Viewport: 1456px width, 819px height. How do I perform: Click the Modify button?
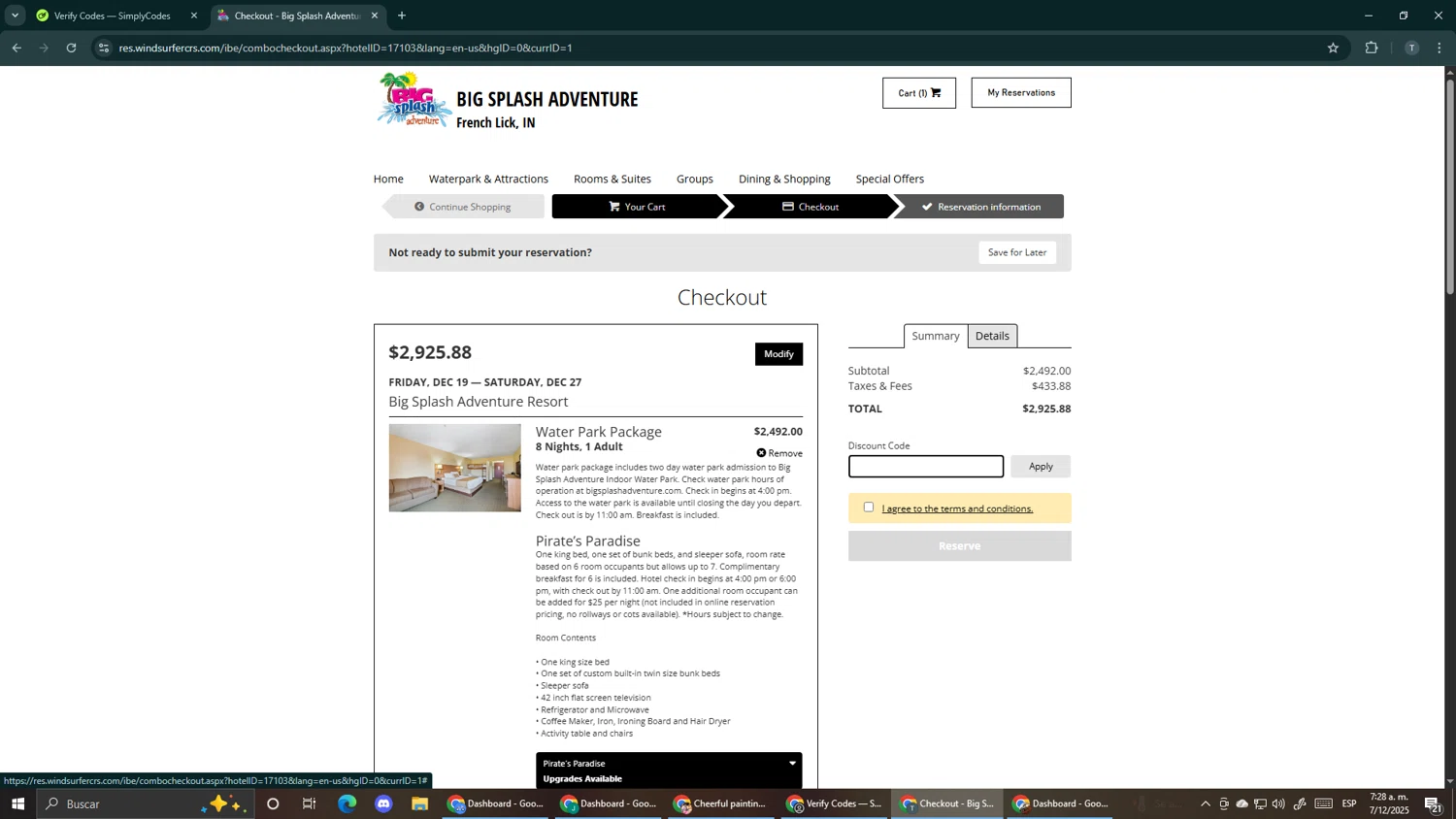click(778, 354)
